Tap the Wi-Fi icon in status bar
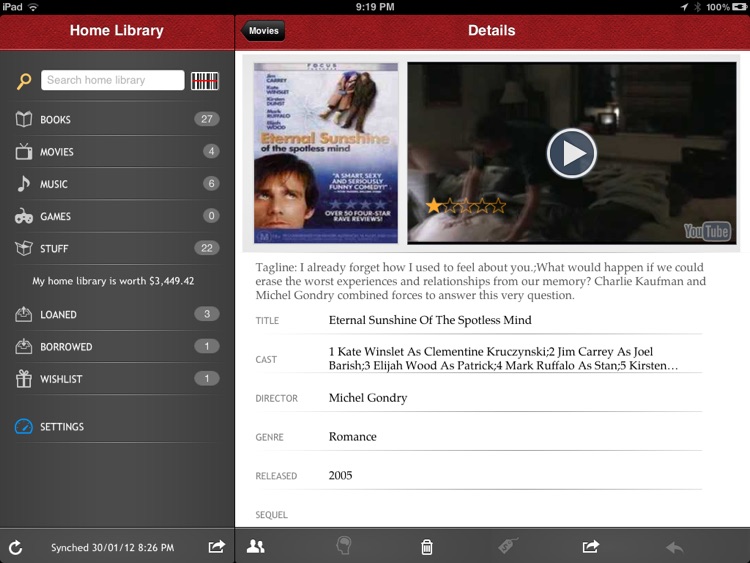The height and width of the screenshot is (563, 750). tap(33, 7)
